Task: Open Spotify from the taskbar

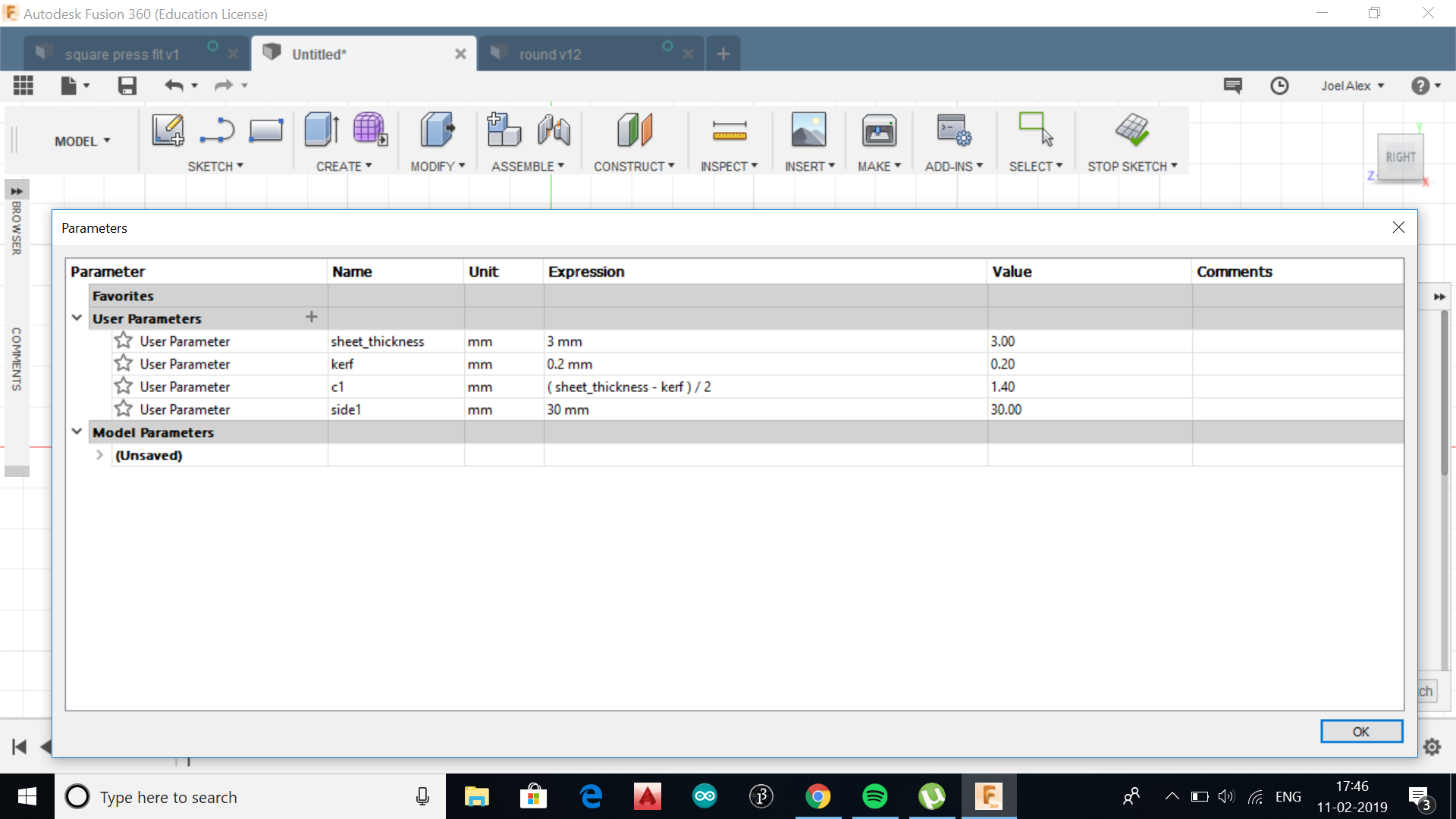Action: 874,796
